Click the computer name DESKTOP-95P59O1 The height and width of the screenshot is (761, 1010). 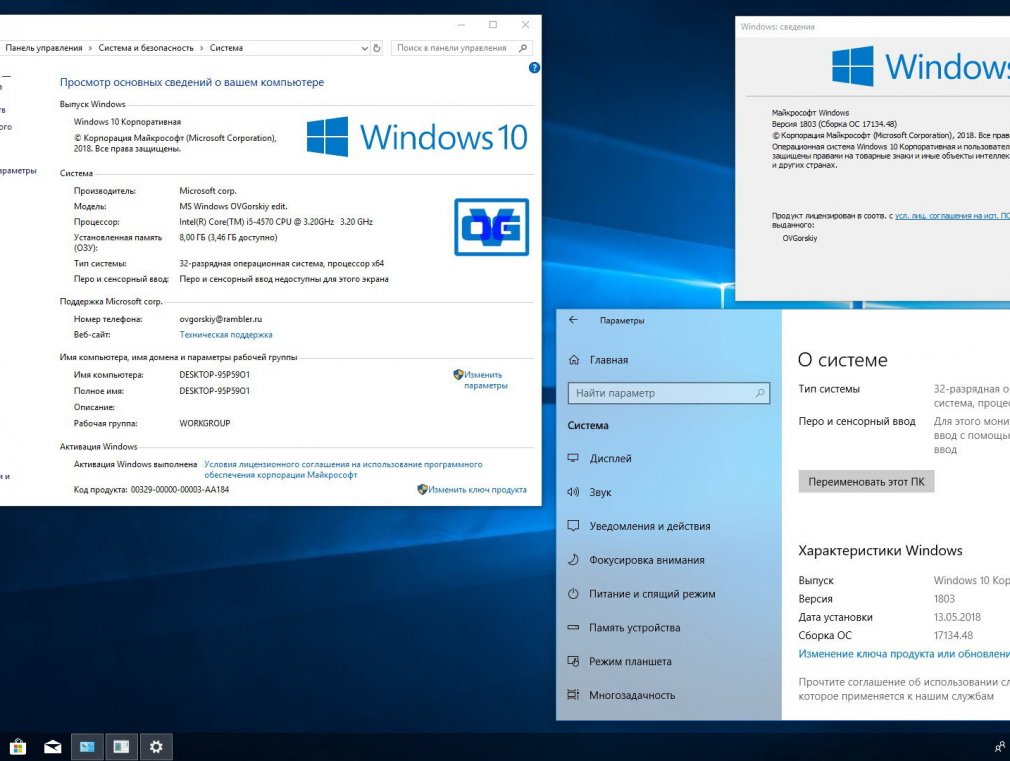click(x=214, y=374)
